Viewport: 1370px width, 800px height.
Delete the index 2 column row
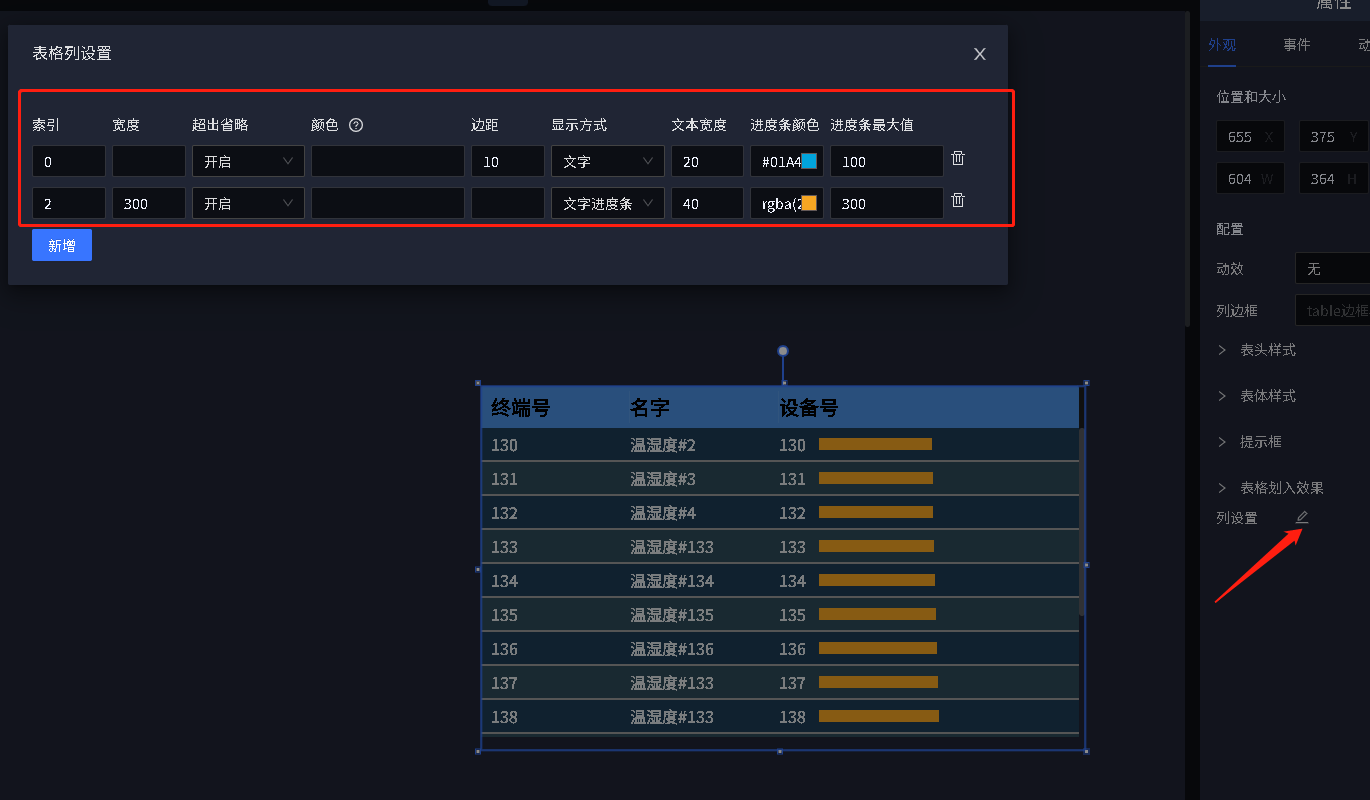tap(957, 201)
